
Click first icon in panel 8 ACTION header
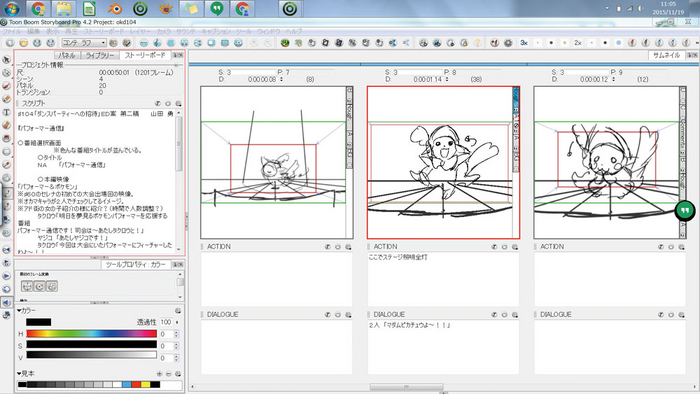pos(494,247)
